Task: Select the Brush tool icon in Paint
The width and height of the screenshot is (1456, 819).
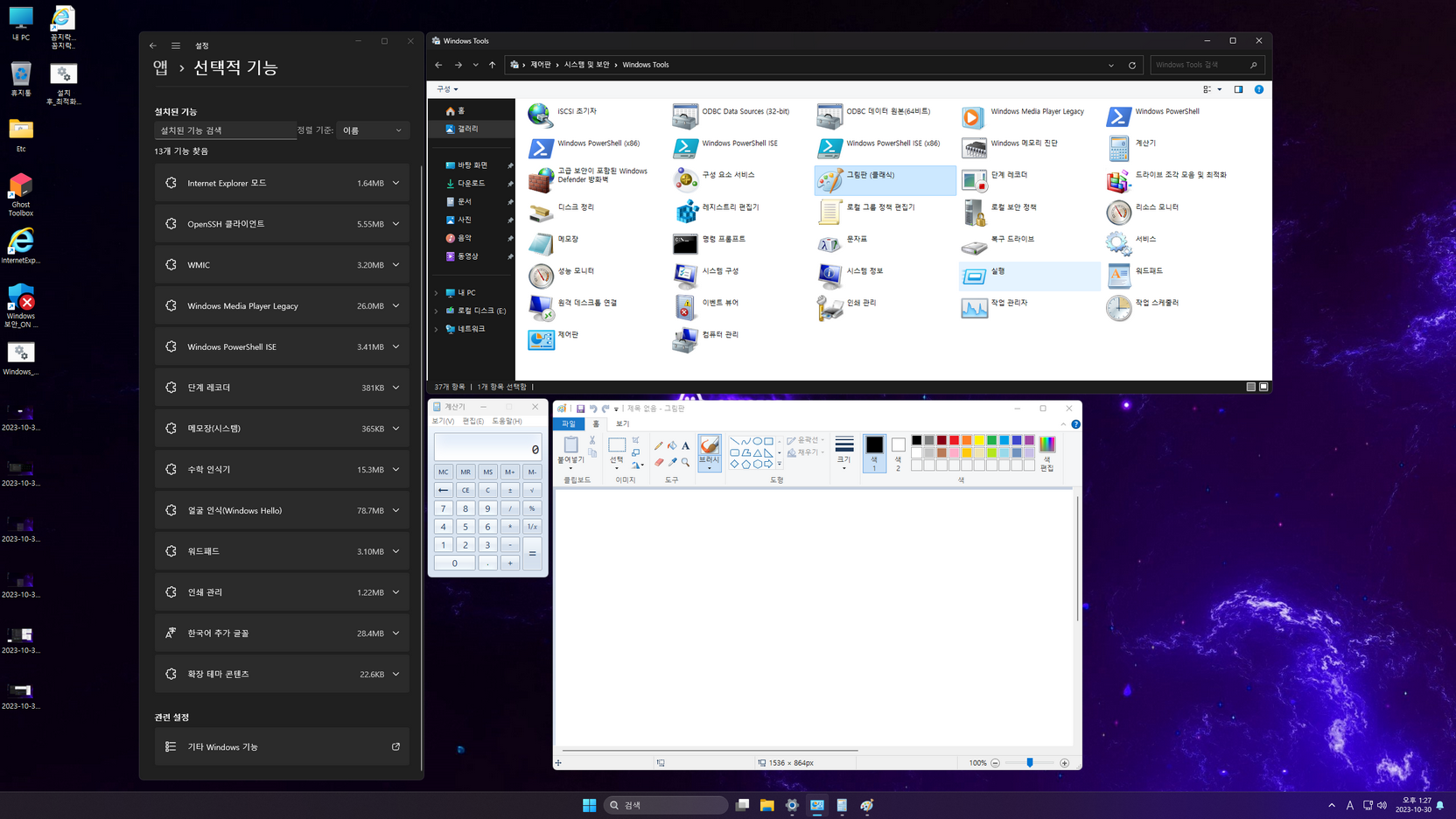Action: tap(710, 445)
